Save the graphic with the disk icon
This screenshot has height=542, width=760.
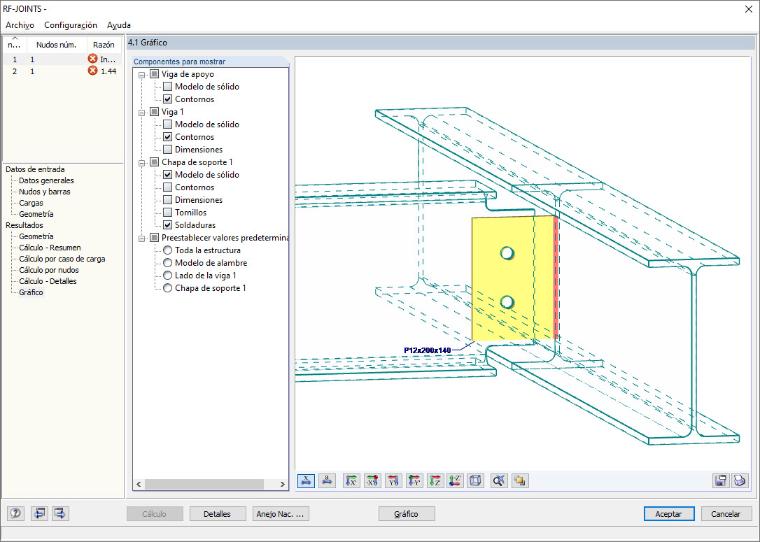click(x=721, y=480)
